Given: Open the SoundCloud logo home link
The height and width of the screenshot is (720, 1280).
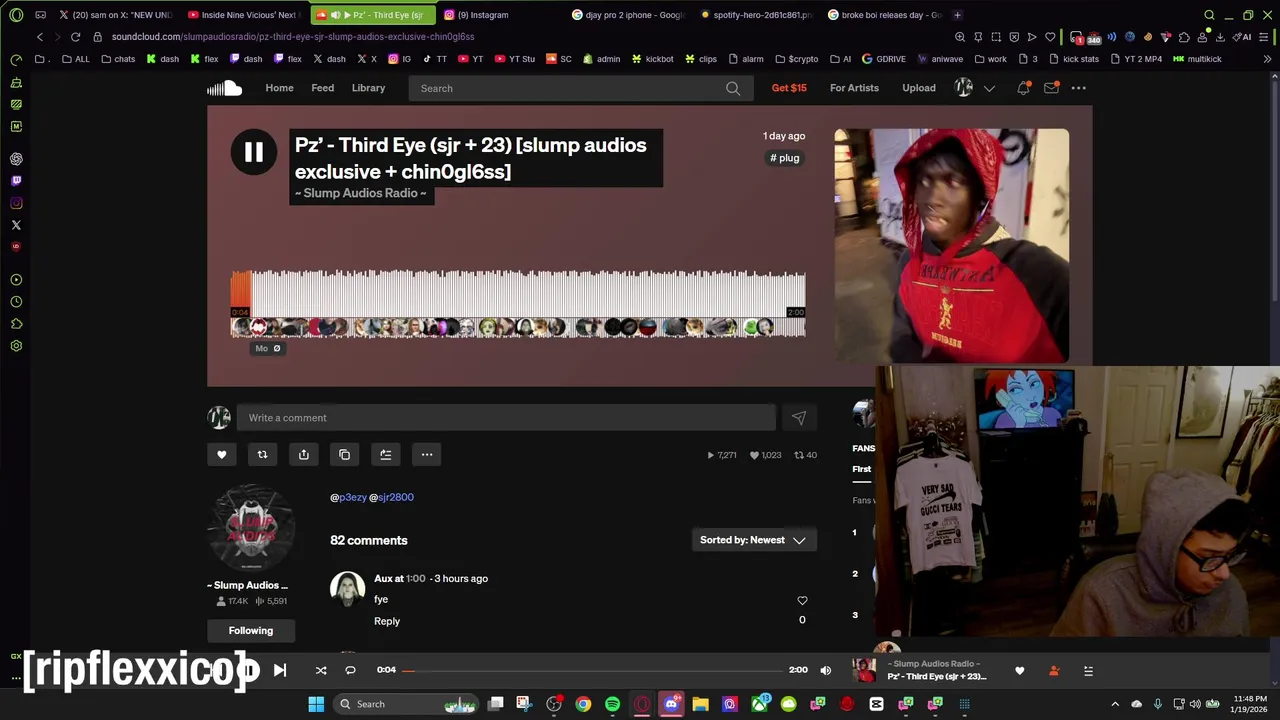Looking at the screenshot, I should (225, 88).
